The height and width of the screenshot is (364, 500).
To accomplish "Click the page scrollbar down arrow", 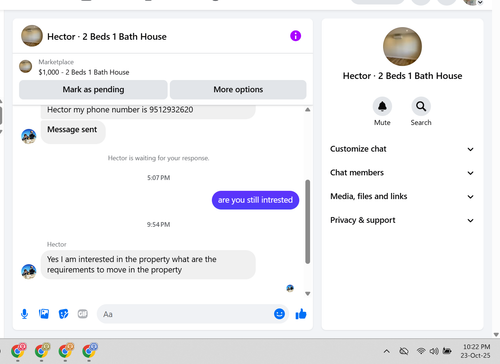I will [x=496, y=334].
